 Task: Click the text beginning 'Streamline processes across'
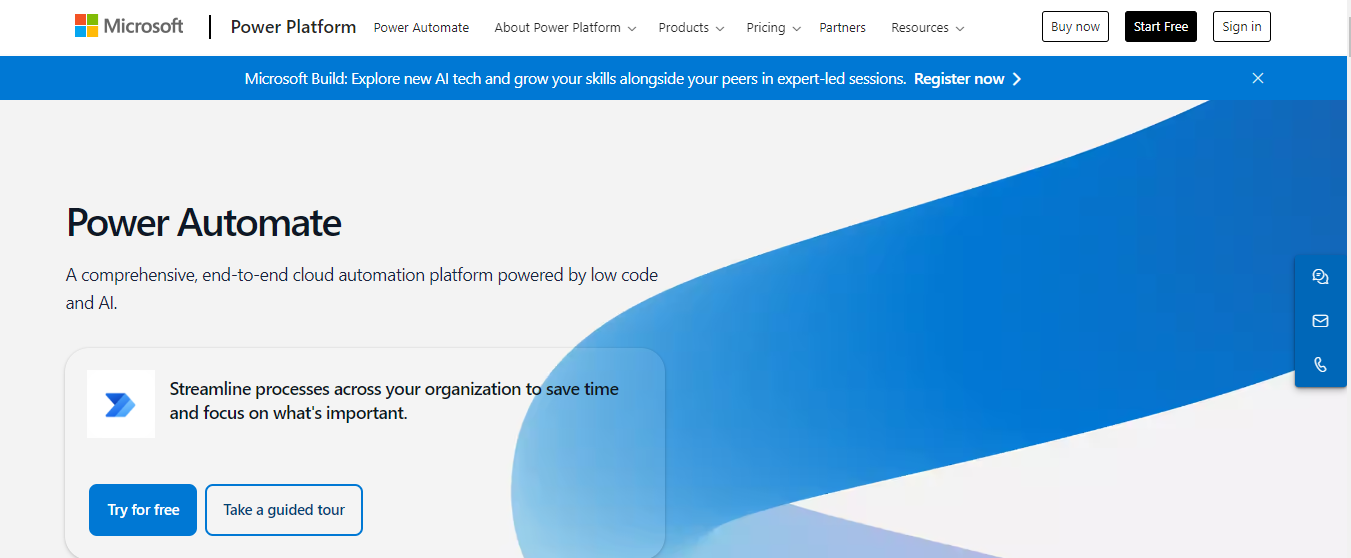tap(394, 400)
